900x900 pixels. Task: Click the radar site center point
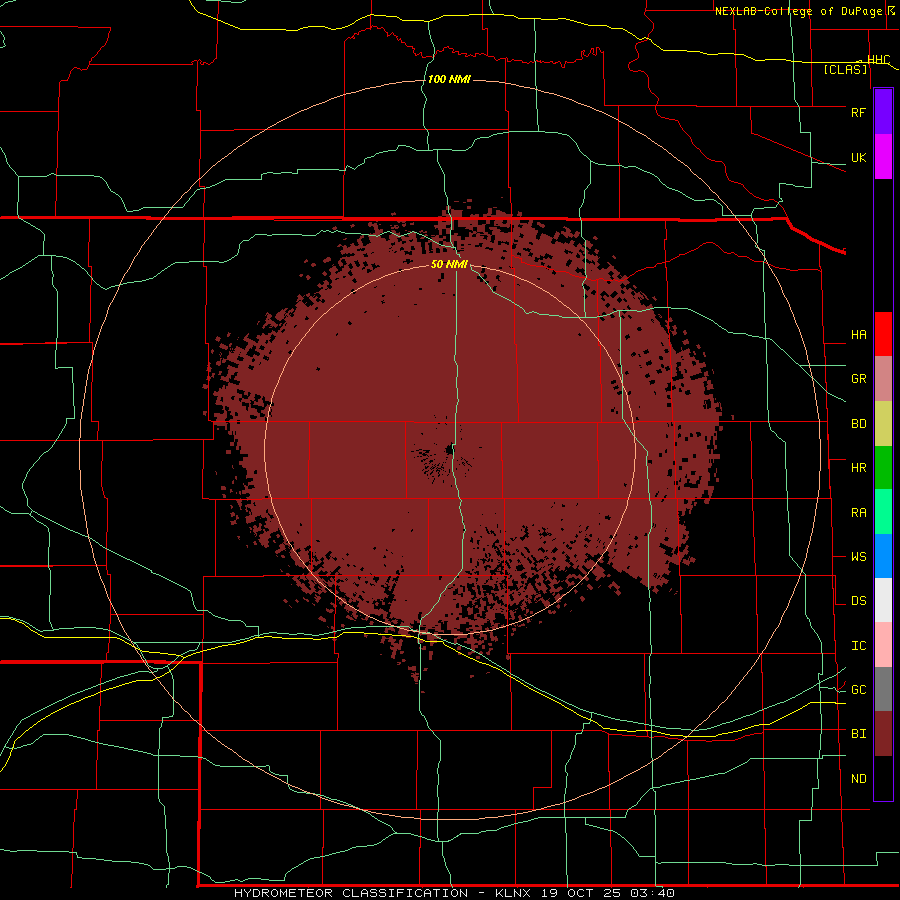click(x=449, y=450)
